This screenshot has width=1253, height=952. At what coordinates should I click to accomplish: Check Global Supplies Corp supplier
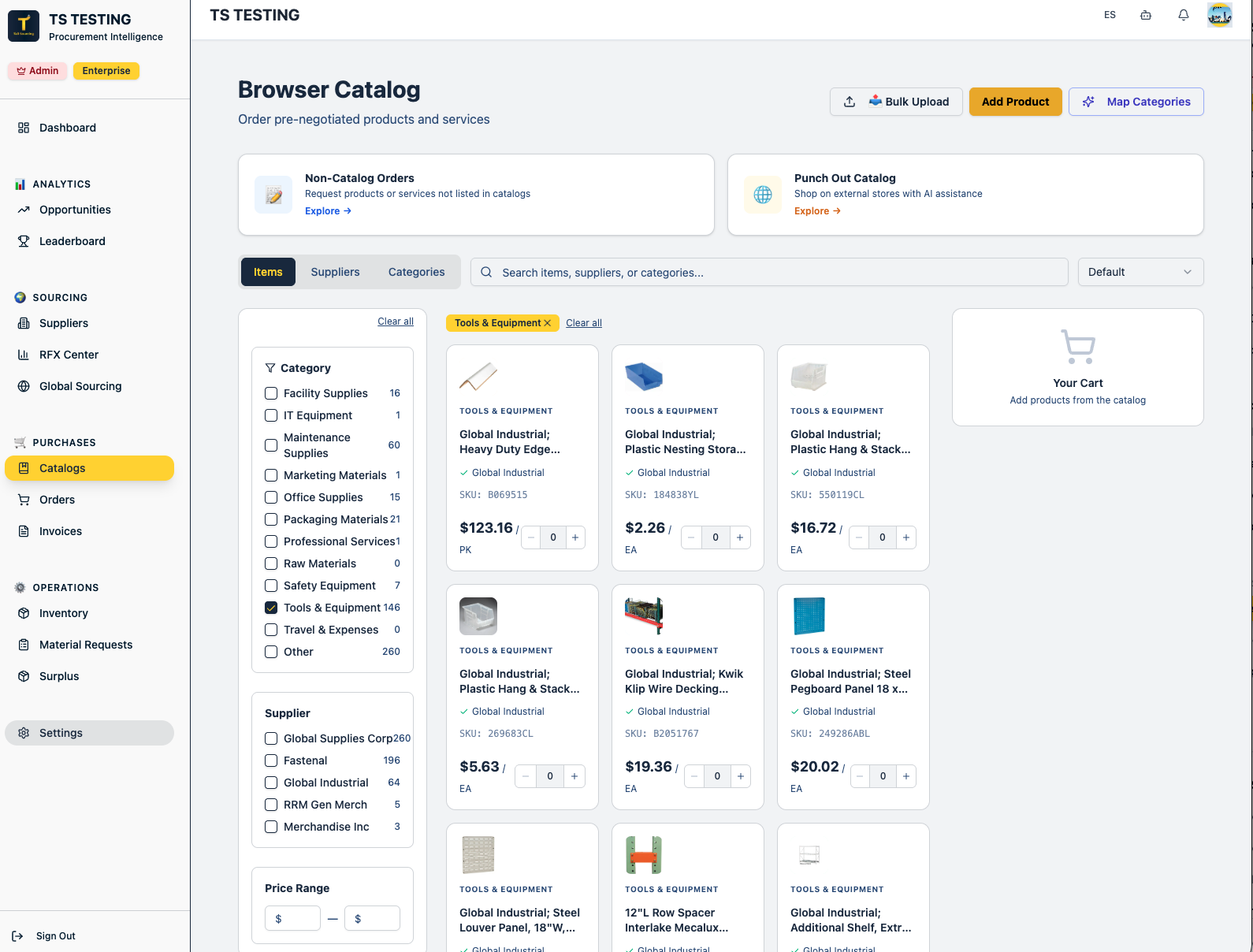(271, 738)
